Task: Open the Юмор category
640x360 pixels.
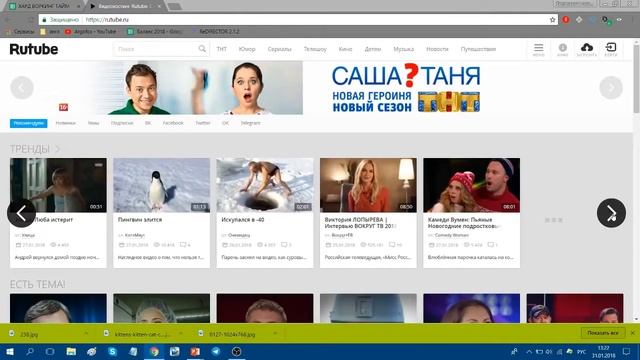Action: tap(247, 49)
